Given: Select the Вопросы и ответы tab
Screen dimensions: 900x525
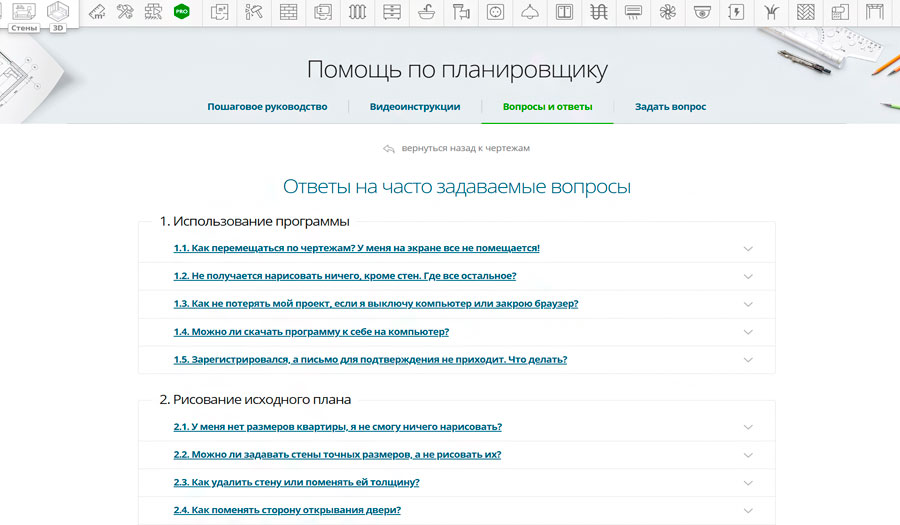Looking at the screenshot, I should click(x=548, y=107).
